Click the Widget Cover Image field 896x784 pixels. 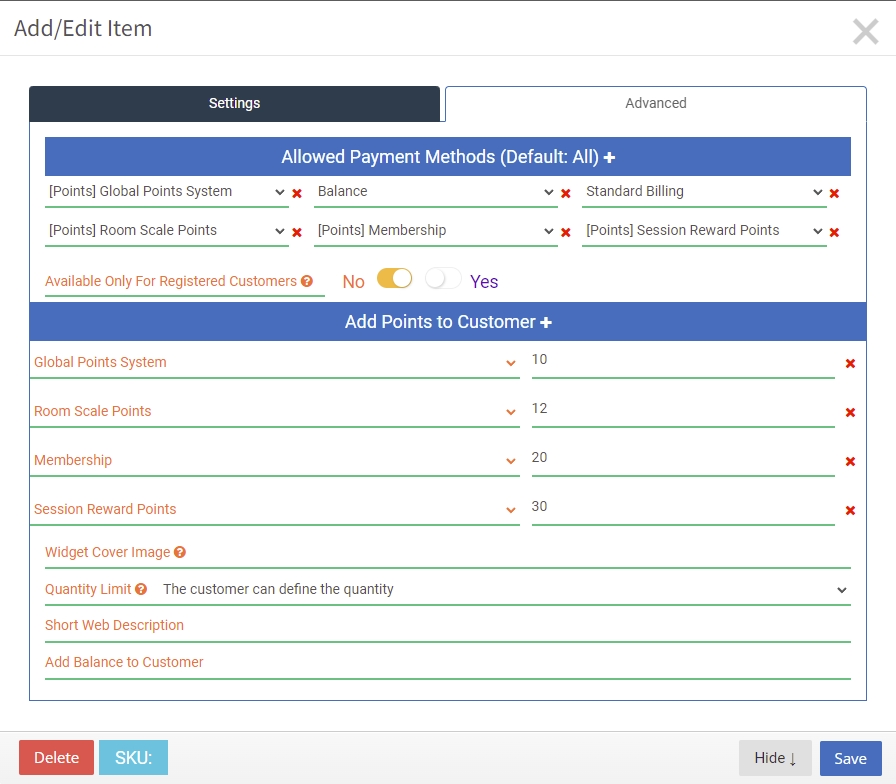tap(447, 553)
